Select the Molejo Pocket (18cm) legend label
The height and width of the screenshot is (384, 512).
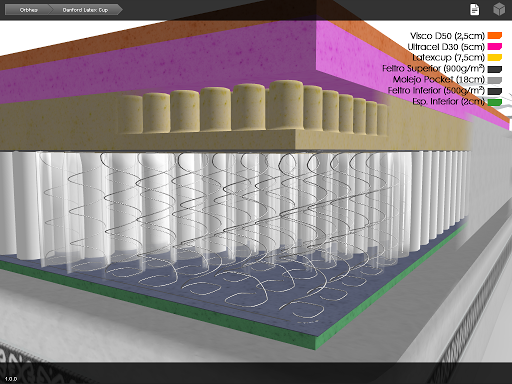(x=439, y=80)
